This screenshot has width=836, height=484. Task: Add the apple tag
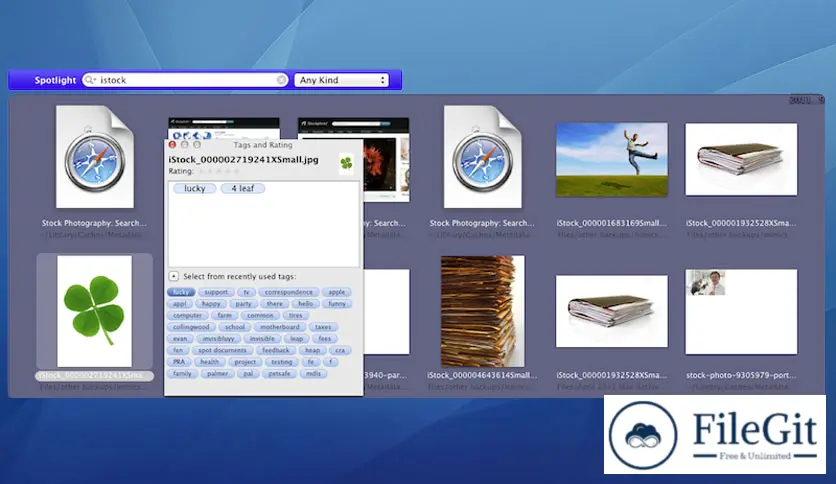[x=336, y=292]
